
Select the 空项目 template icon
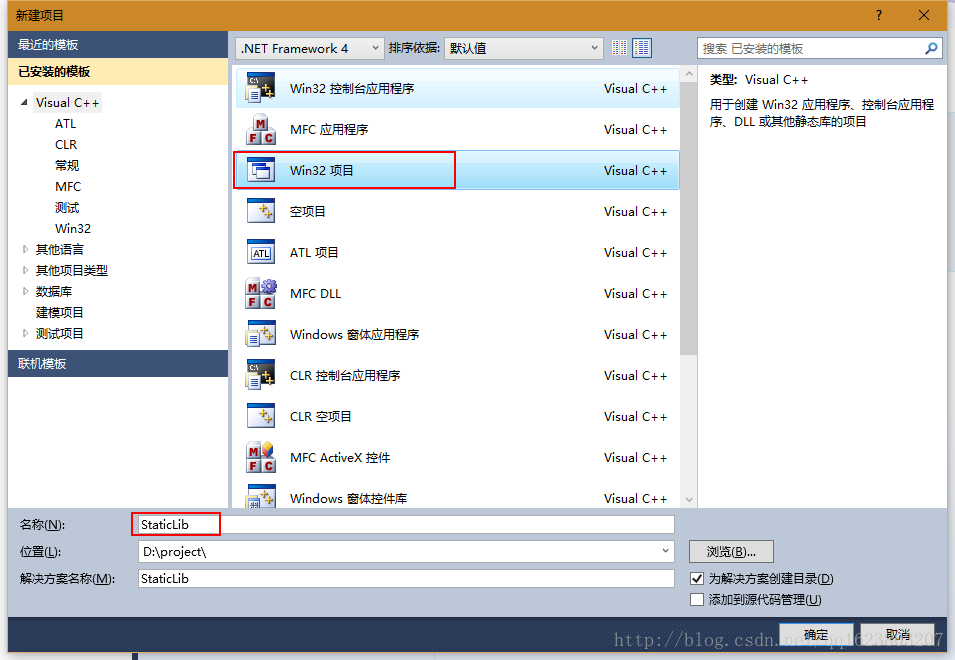[x=261, y=211]
